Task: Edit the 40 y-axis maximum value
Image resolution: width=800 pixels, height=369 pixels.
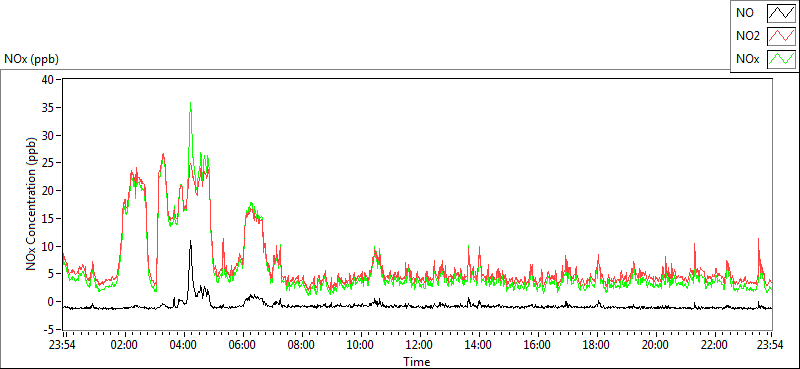Action: 47,80
